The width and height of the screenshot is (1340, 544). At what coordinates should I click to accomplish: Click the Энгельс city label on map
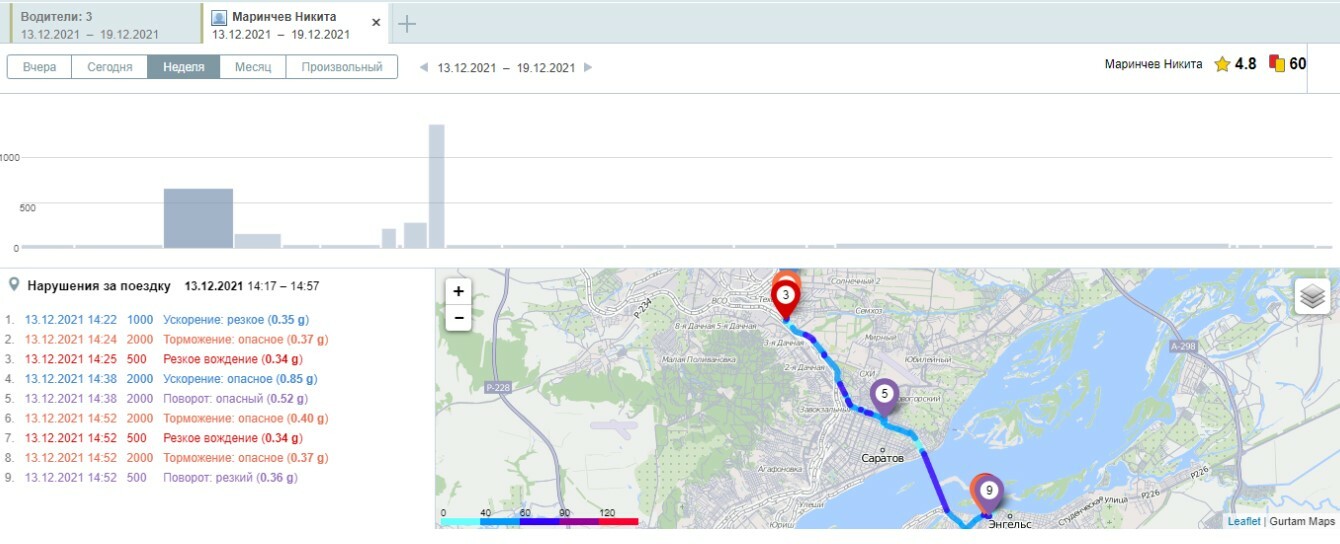pyautogui.click(x=1008, y=523)
